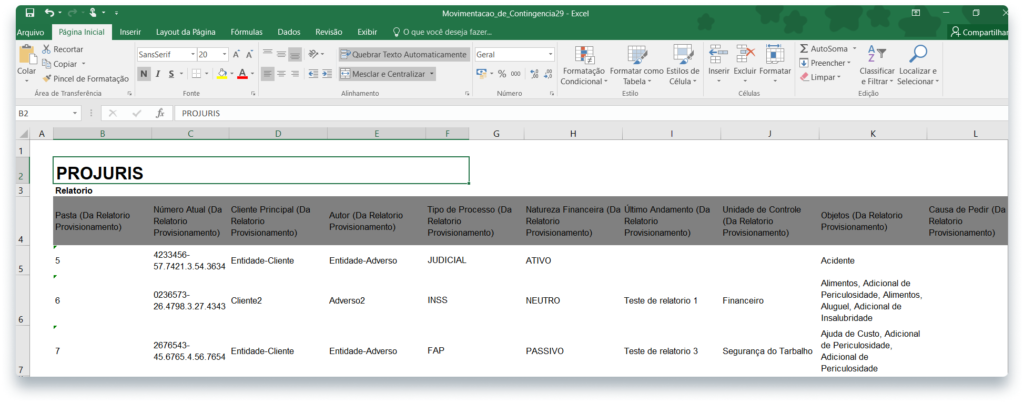Switch to the Fórmulas ribbon tab

pyautogui.click(x=246, y=32)
